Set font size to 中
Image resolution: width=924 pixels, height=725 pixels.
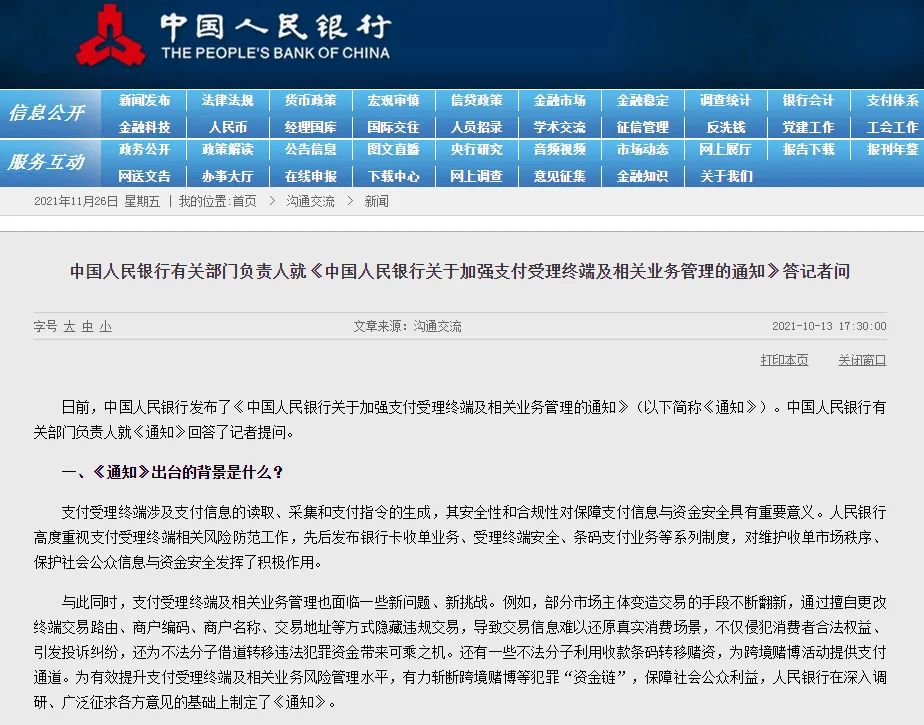point(88,327)
